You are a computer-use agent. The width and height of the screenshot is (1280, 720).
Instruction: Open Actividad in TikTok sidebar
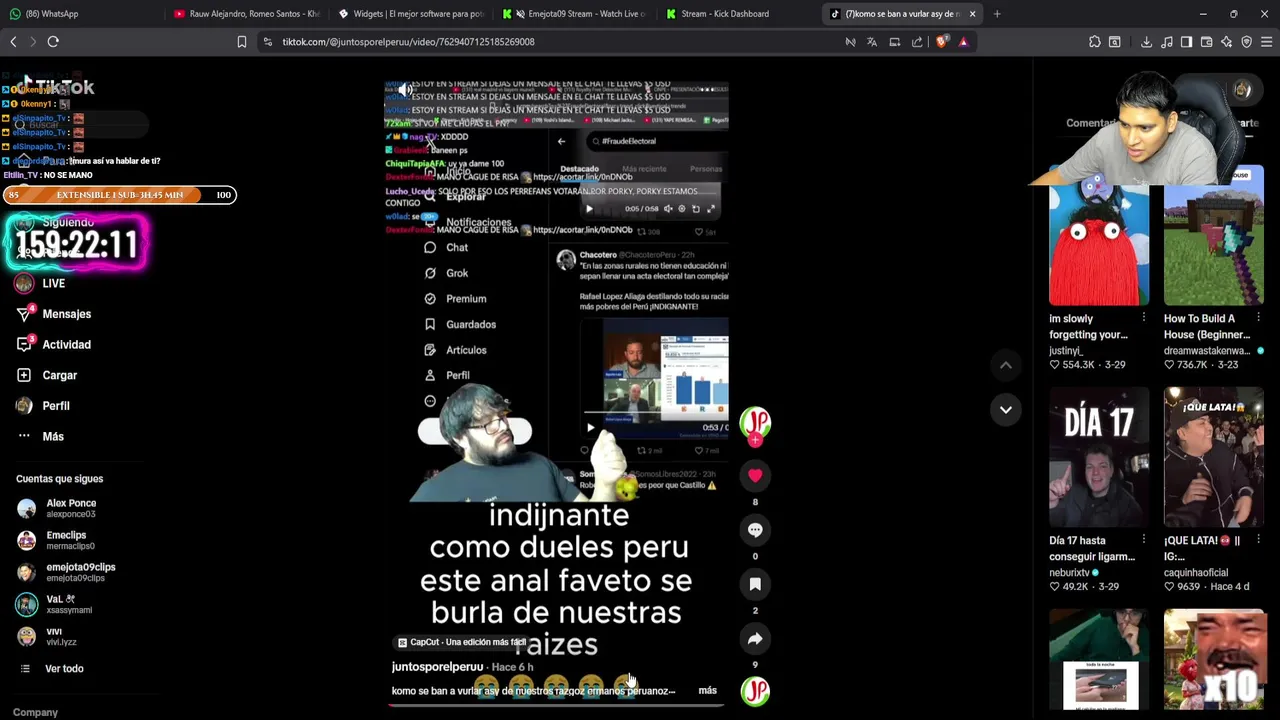pos(54,345)
